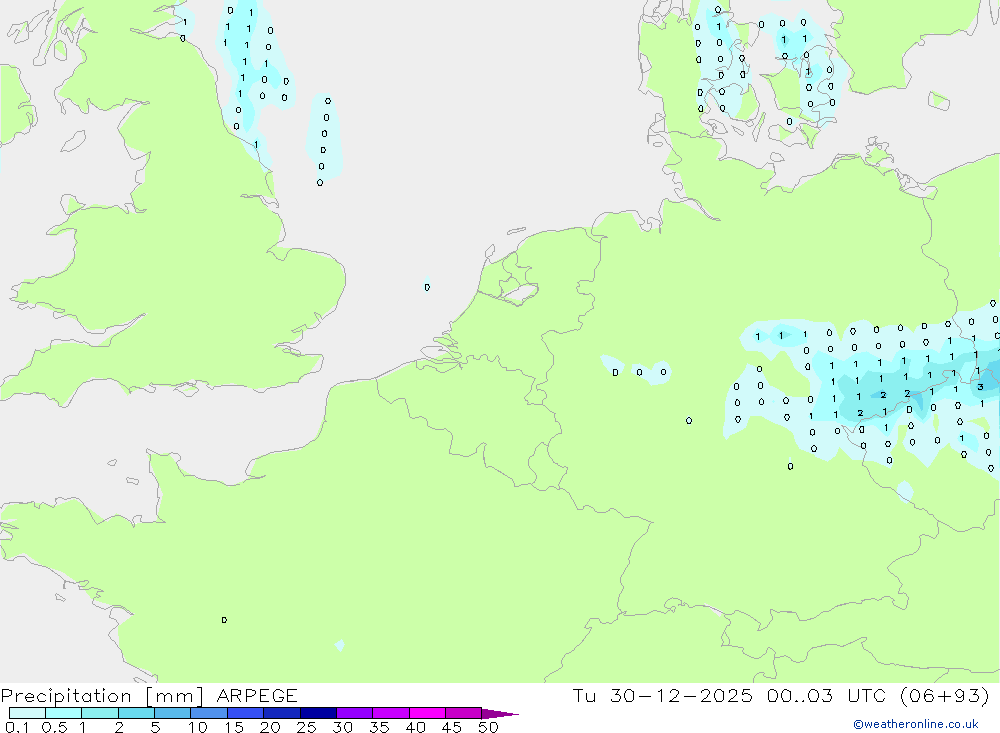Click the '50' legend scale number
Image resolution: width=1000 pixels, height=733 pixels.
pyautogui.click(x=488, y=727)
